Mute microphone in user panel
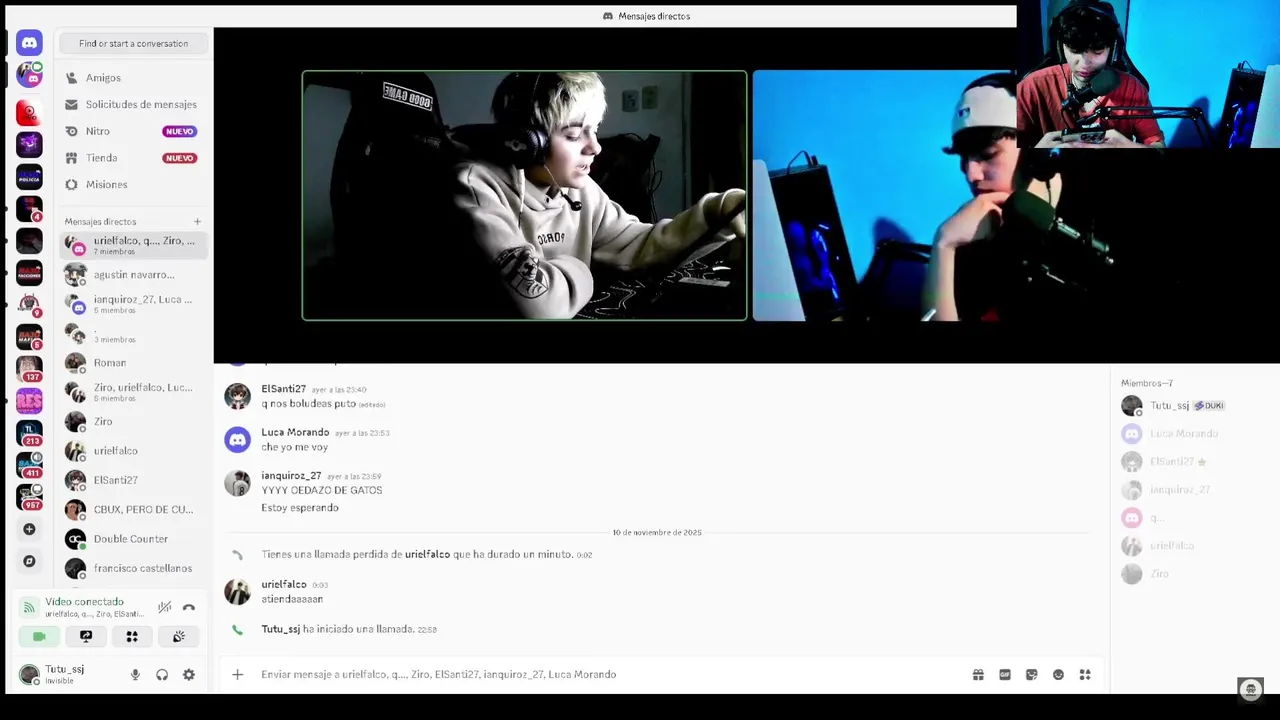 coord(135,675)
